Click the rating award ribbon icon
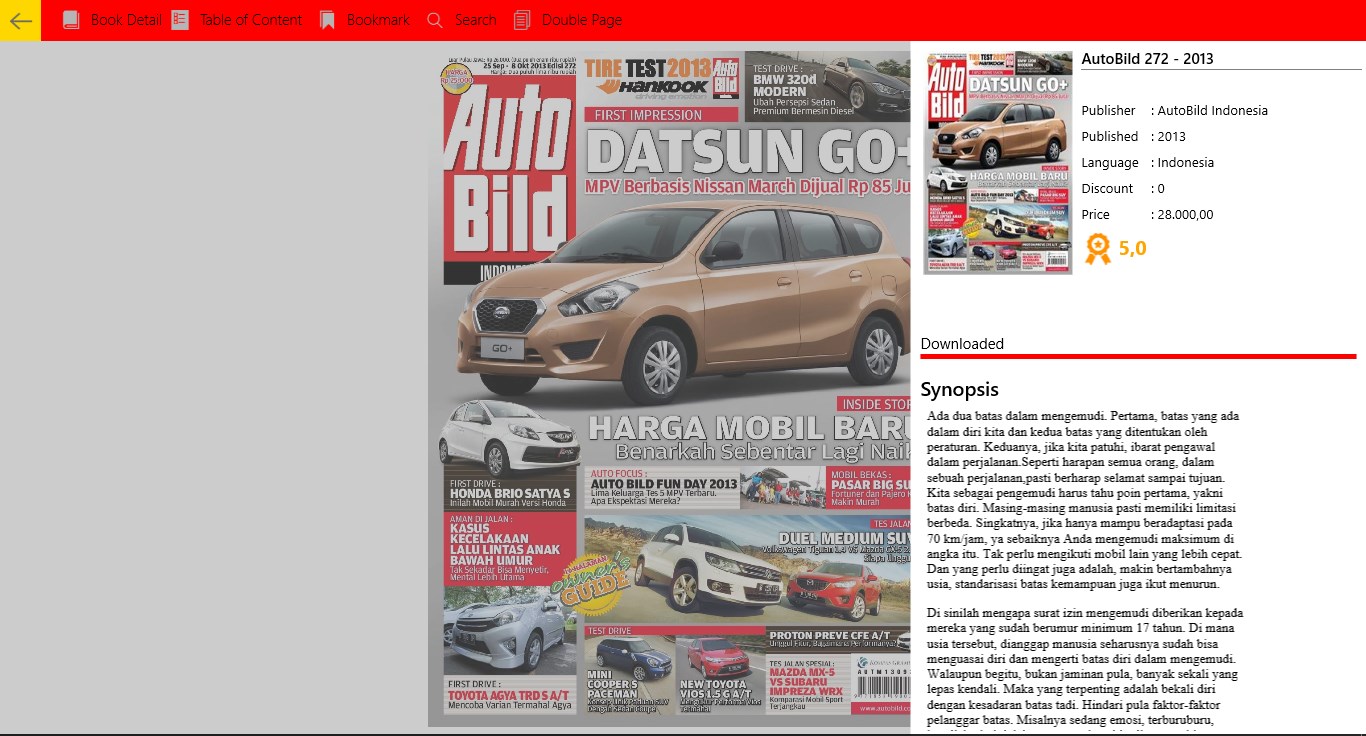 pyautogui.click(x=1098, y=249)
